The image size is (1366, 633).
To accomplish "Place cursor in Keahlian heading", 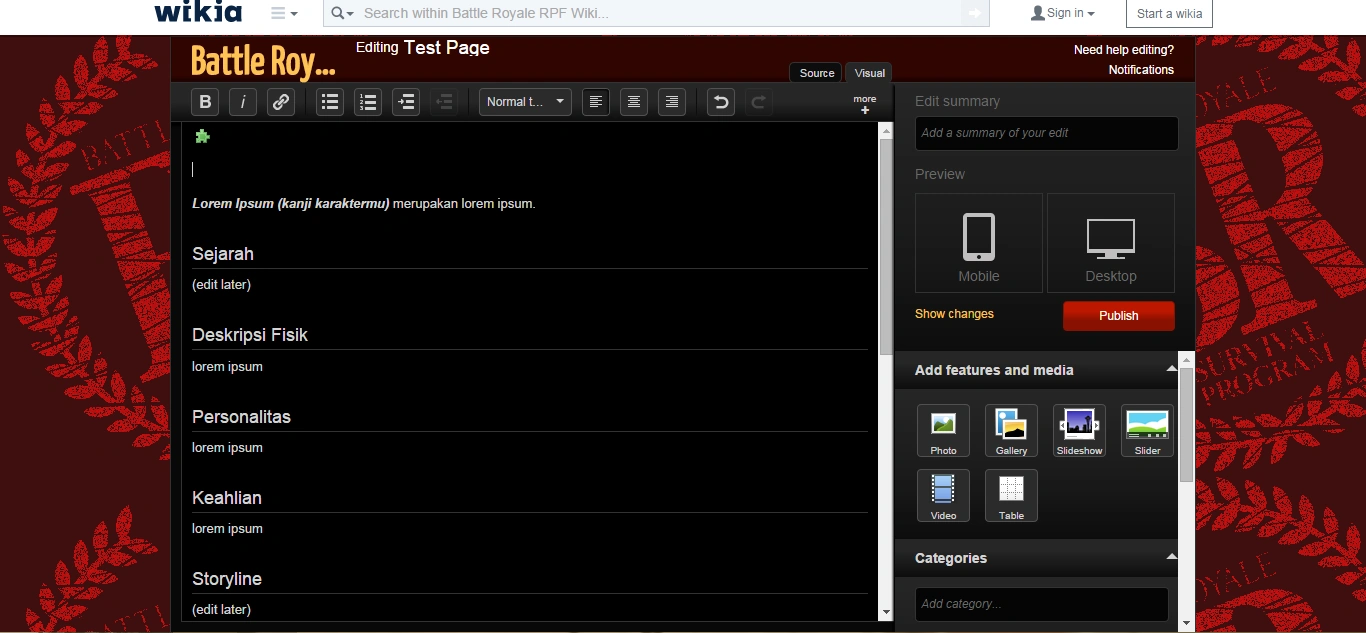I will tap(227, 498).
